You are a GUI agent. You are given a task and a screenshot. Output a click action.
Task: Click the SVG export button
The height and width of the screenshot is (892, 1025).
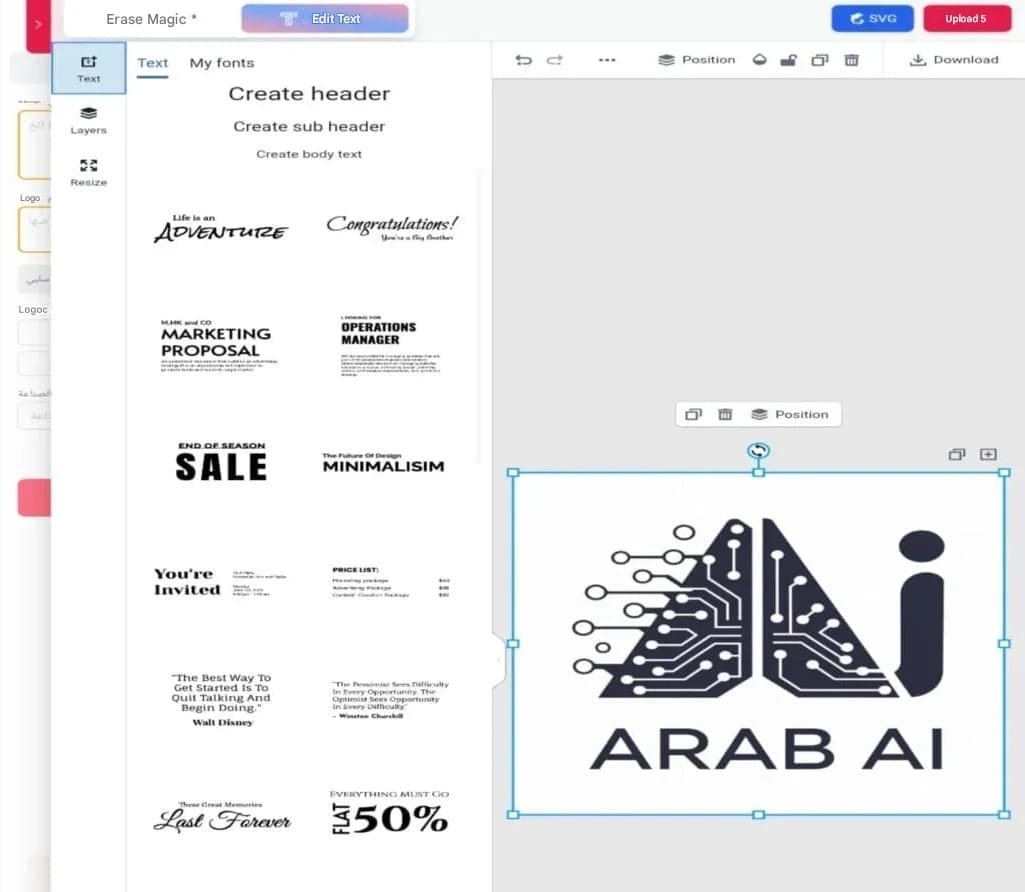click(x=872, y=18)
